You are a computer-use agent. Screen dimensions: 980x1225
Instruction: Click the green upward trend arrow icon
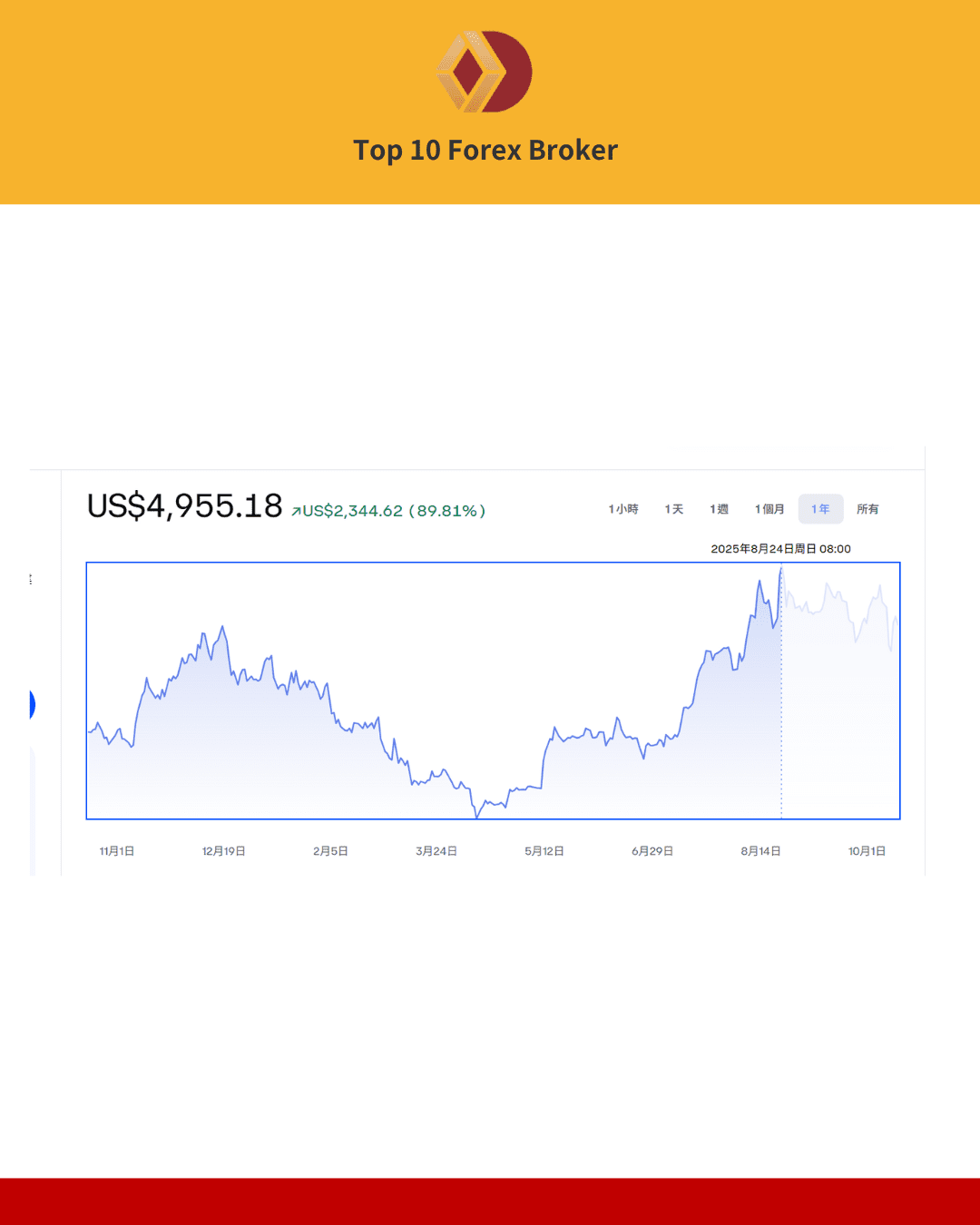[x=296, y=512]
